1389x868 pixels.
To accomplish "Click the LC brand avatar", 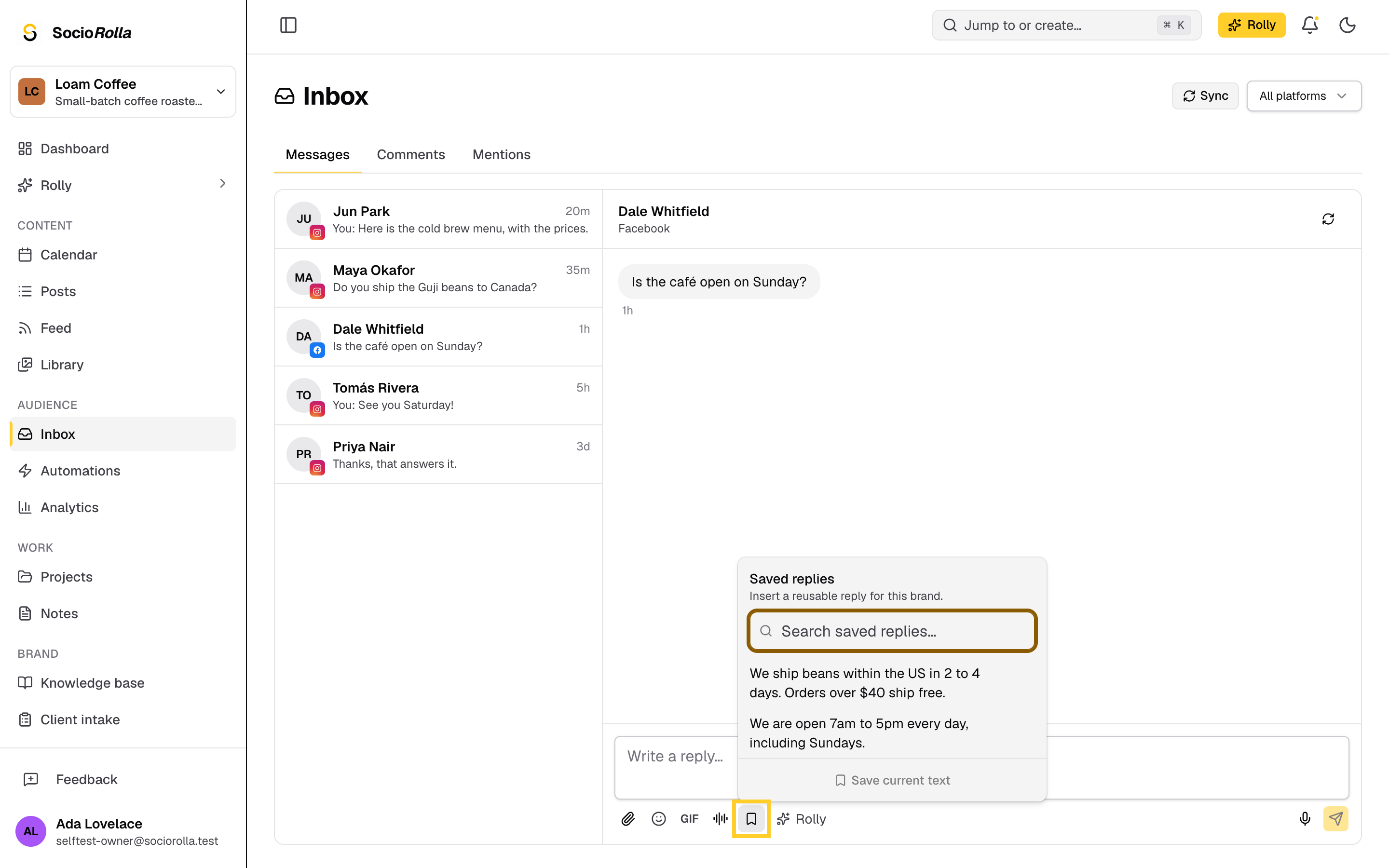I will coord(31,92).
